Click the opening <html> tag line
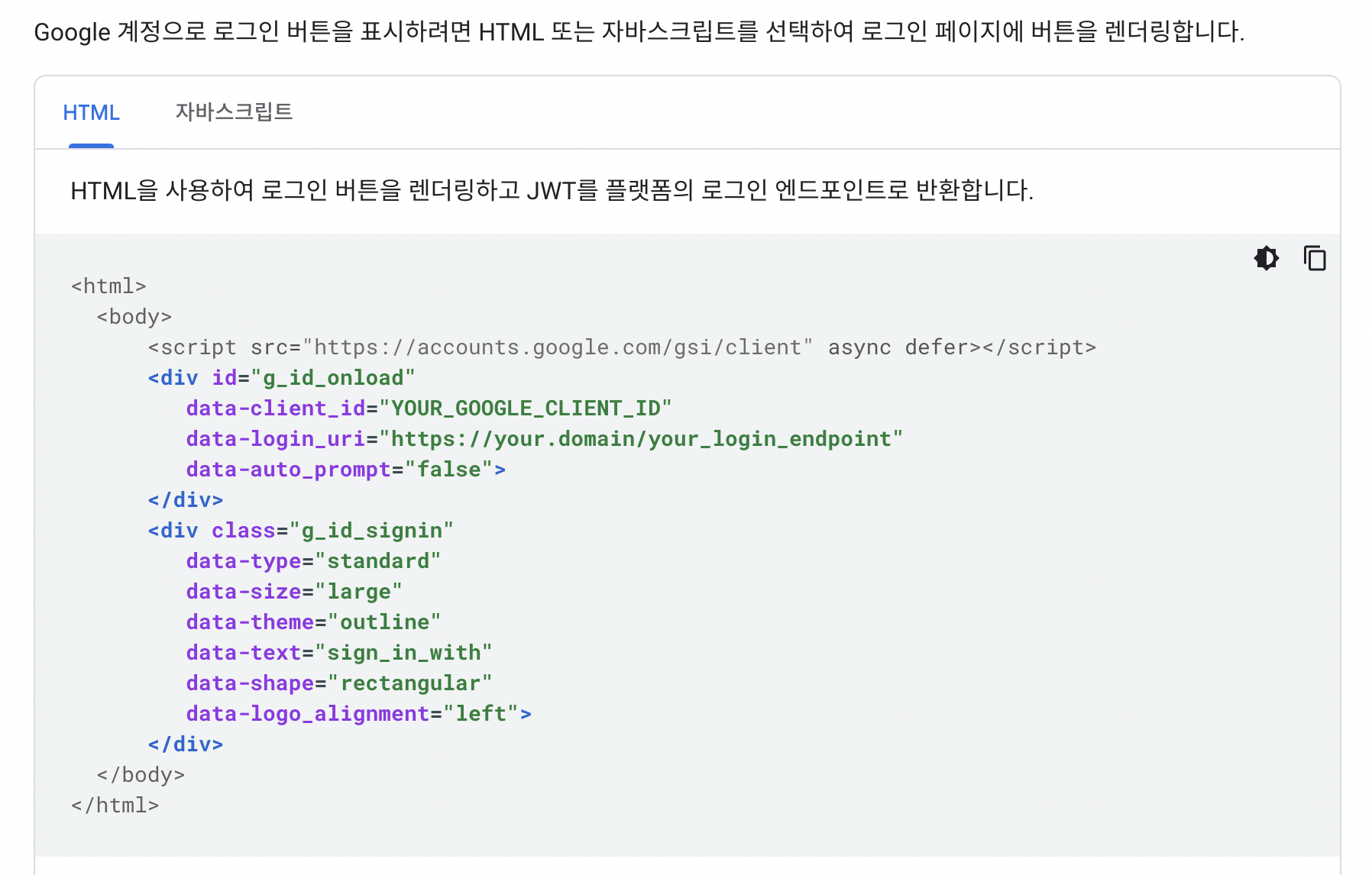Viewport: 1372px width, 875px height. pyautogui.click(x=108, y=286)
